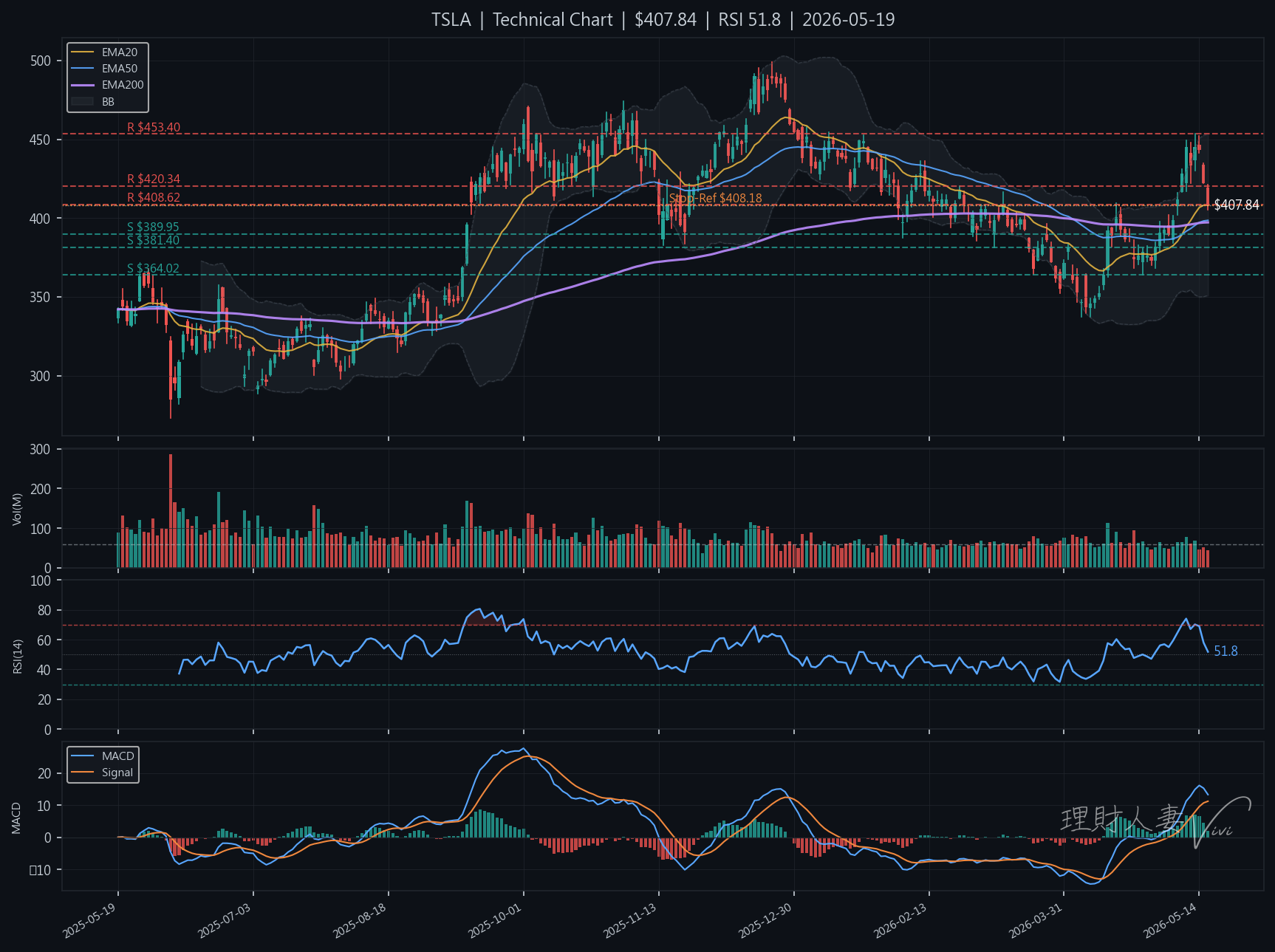The height and width of the screenshot is (952, 1275).
Task: Click the 2025-05-19 date on the x-axis
Action: click(x=90, y=920)
